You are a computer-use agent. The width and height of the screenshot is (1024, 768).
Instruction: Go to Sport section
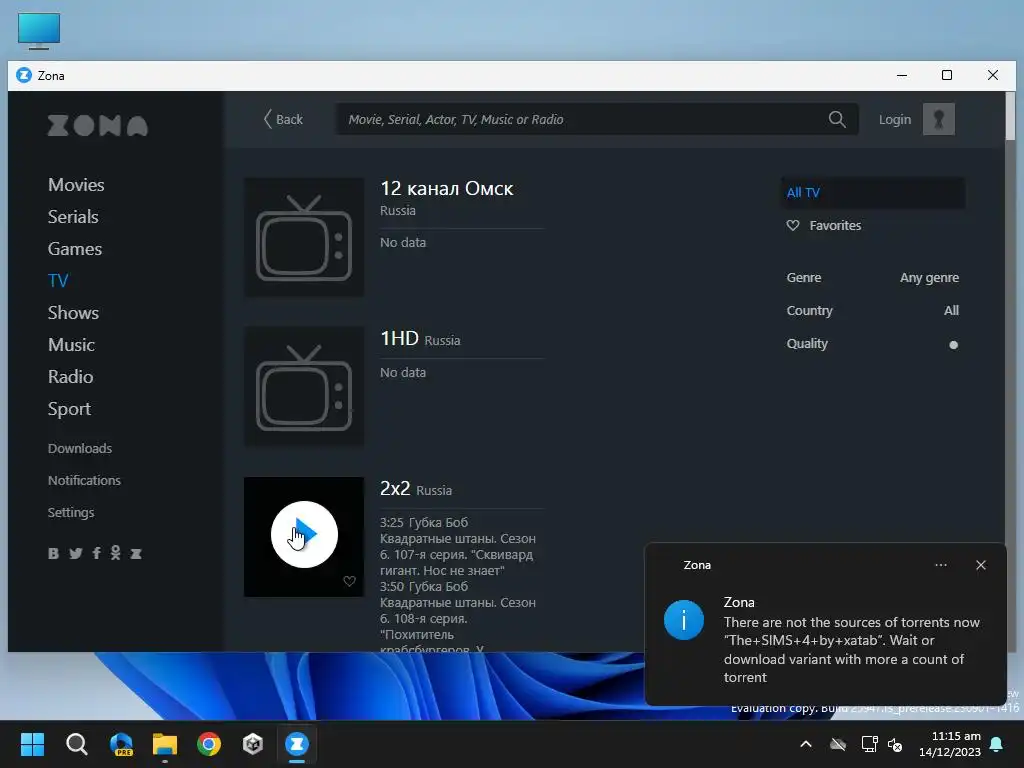69,409
